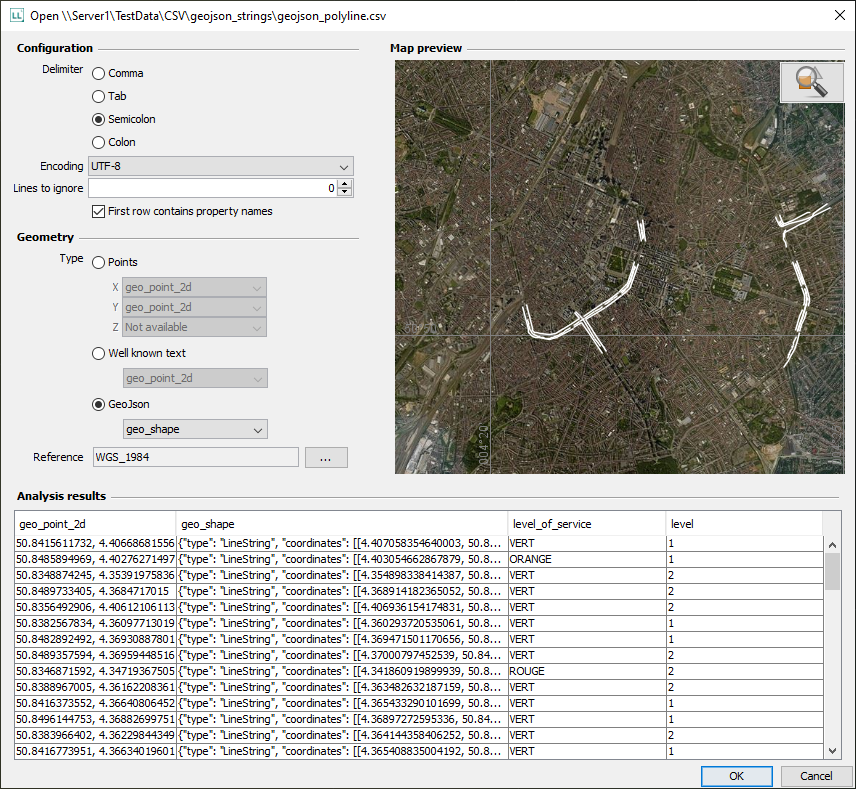The image size is (856, 789).
Task: Click cell 50.8489733405, 4.3684717015
Action: pyautogui.click(x=95, y=591)
